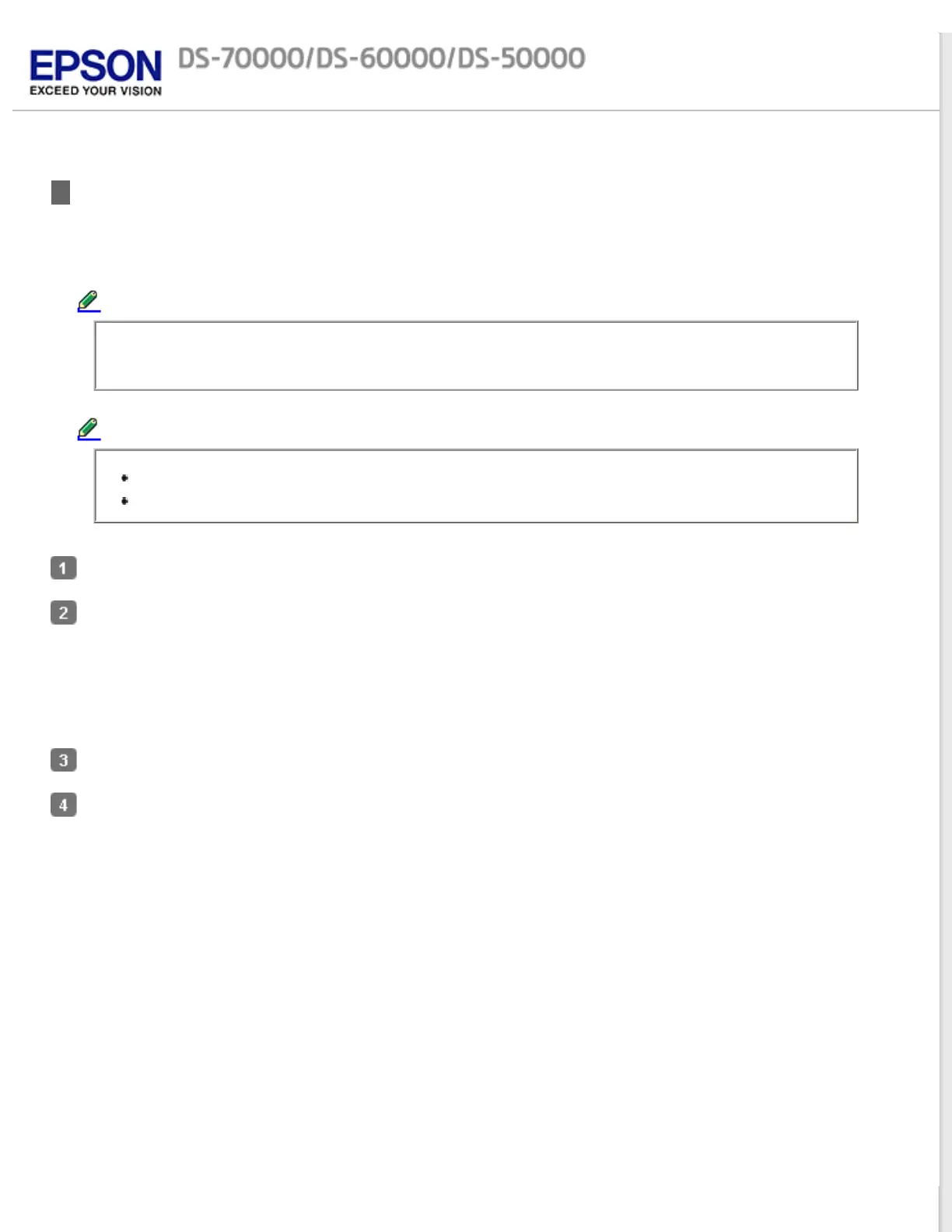This screenshot has width=952, height=1232.
Task: Click the DS-50000 model name in header
Action: pos(521,58)
